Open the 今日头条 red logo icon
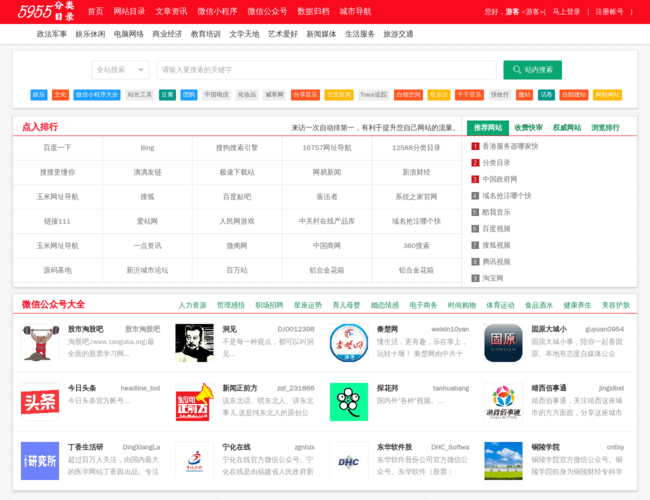 40,402
